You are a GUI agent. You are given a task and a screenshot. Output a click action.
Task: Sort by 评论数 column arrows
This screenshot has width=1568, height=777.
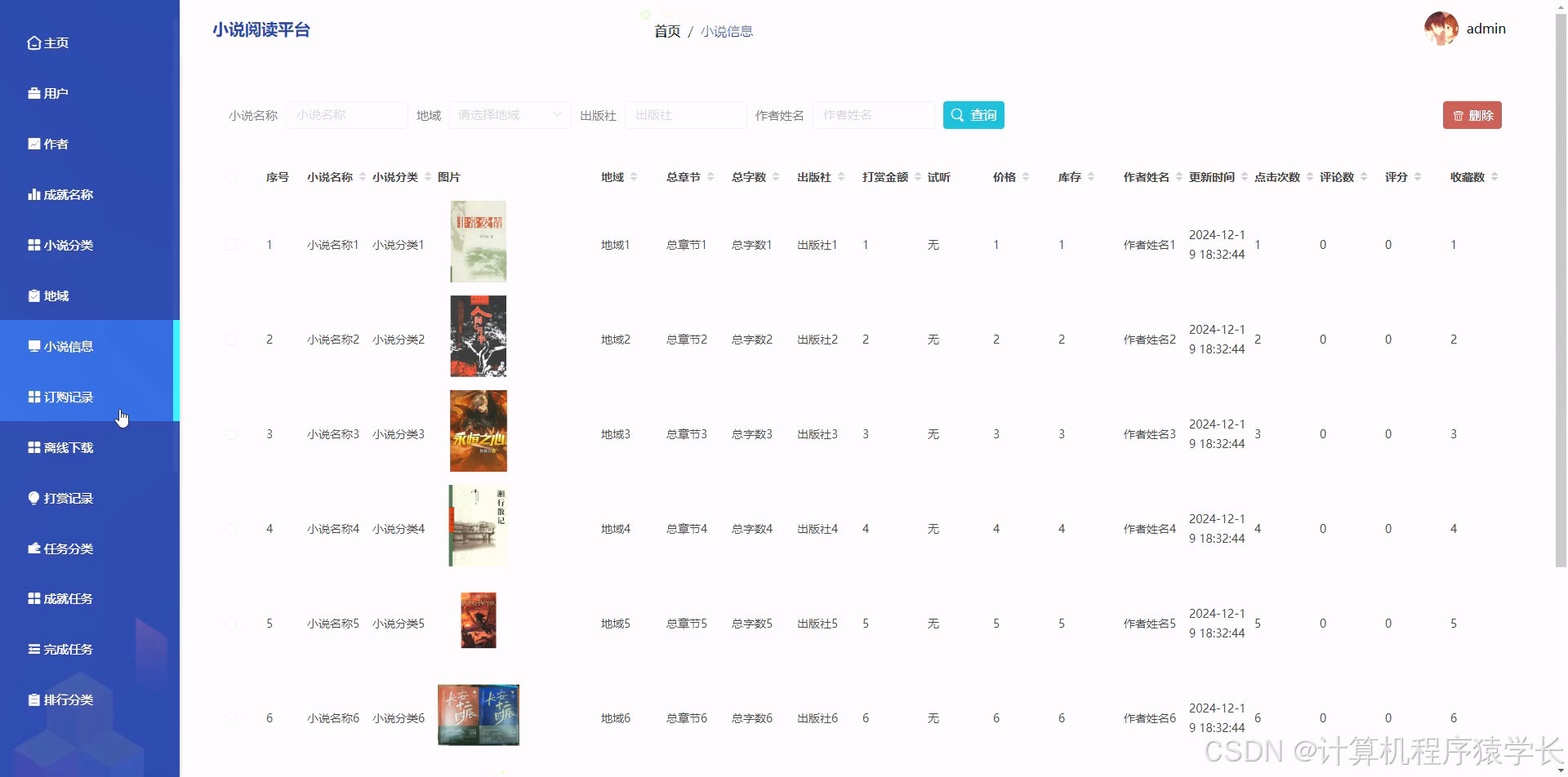[x=1364, y=177]
